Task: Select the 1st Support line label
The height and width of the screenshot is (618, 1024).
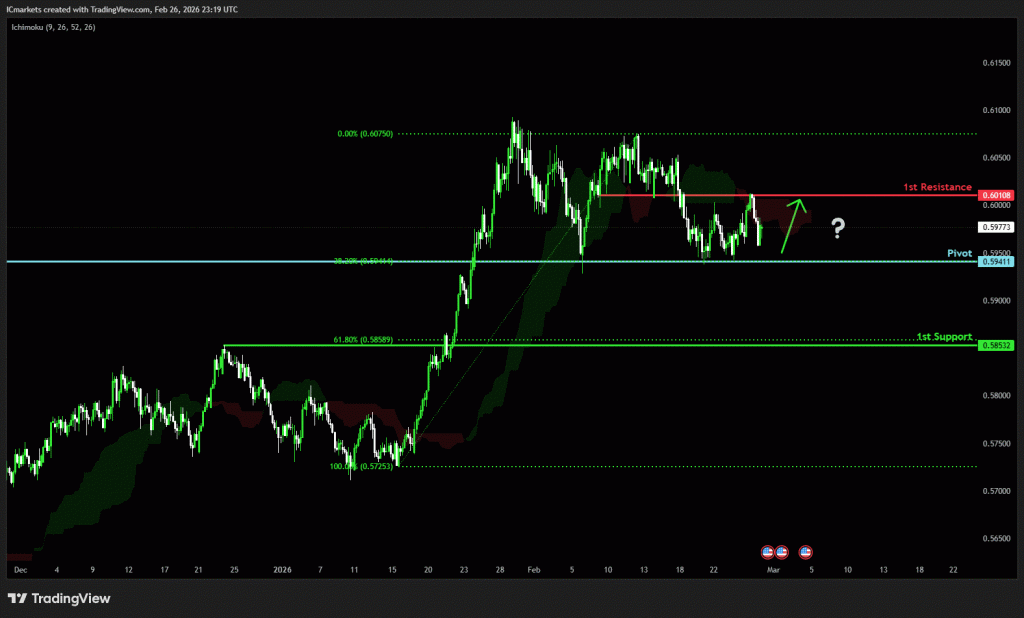Action: click(944, 337)
